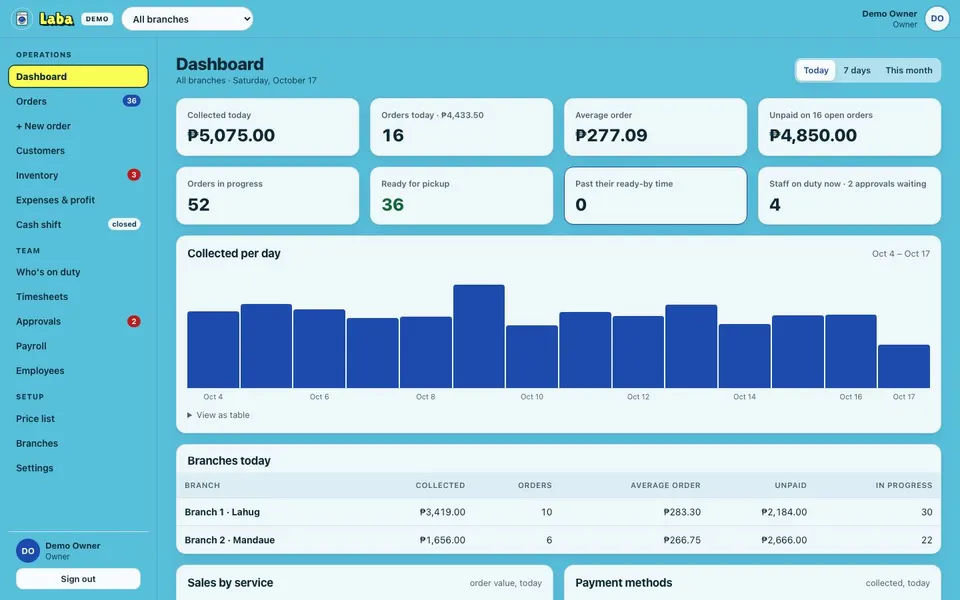Click the red Inventory alert badge
Viewport: 960px width, 600px height.
(133, 175)
